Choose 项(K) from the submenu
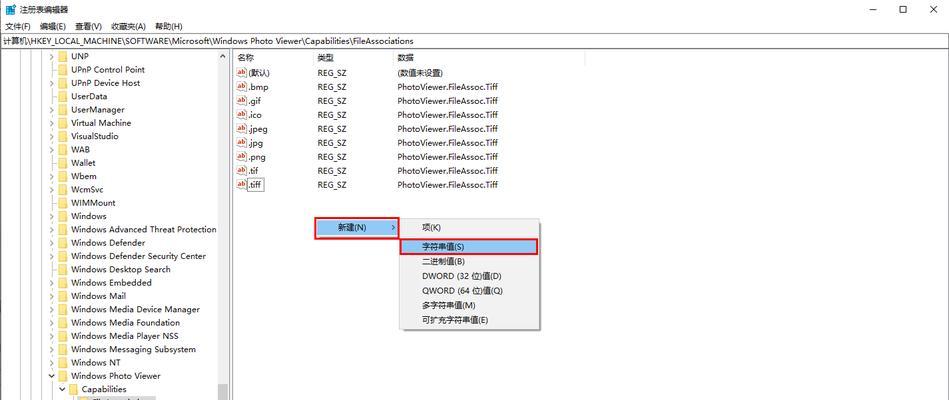The width and height of the screenshot is (949, 400). [x=469, y=228]
